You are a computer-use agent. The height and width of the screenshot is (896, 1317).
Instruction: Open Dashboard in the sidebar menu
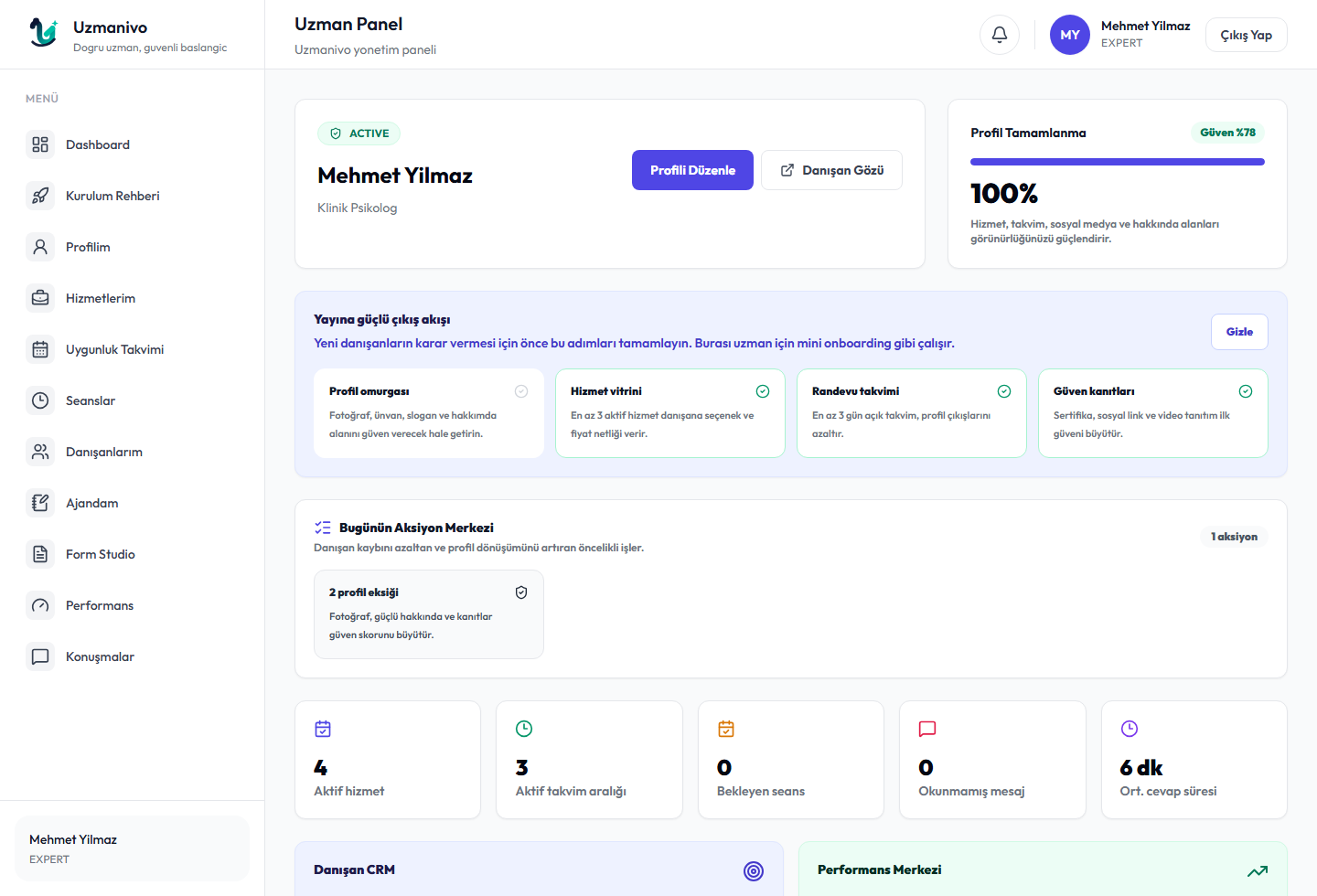(132, 144)
